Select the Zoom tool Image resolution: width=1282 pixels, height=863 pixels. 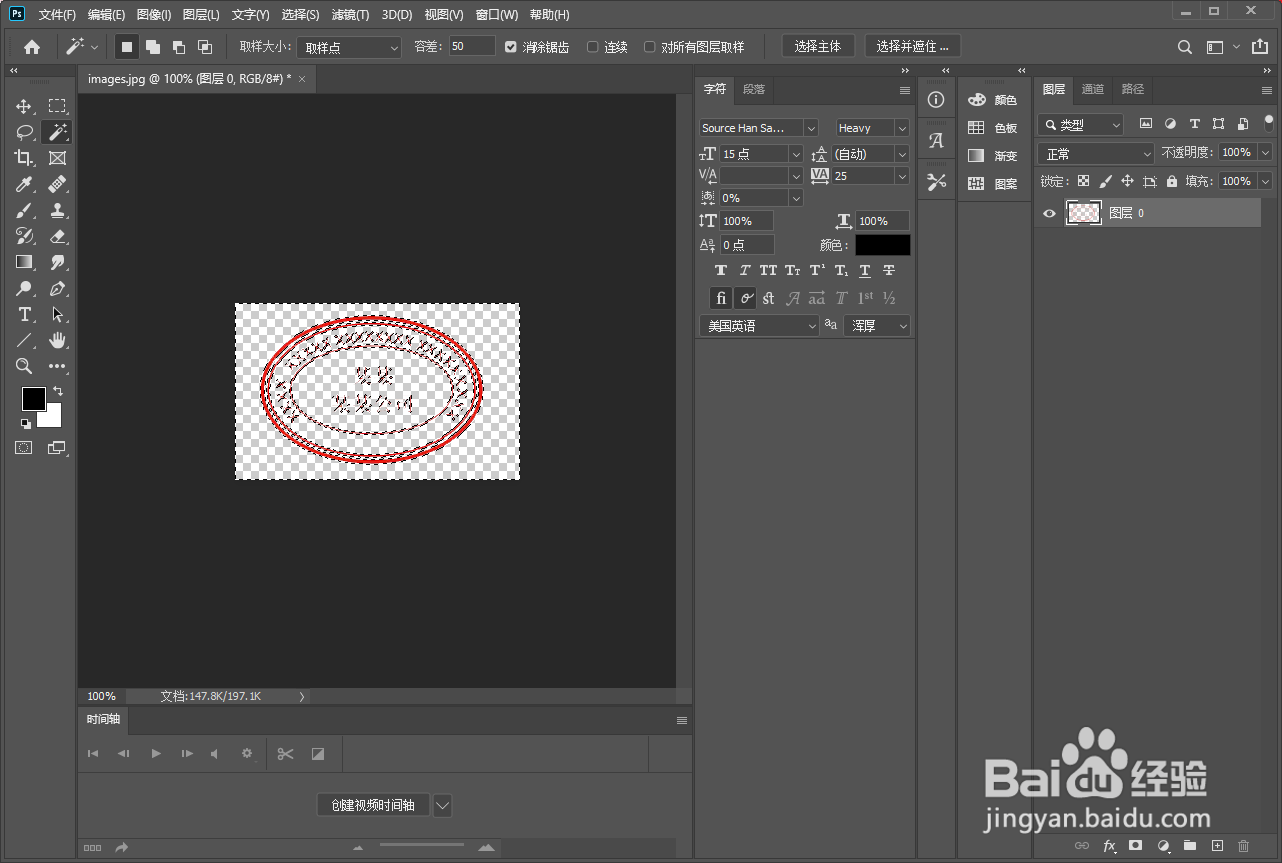(x=24, y=366)
